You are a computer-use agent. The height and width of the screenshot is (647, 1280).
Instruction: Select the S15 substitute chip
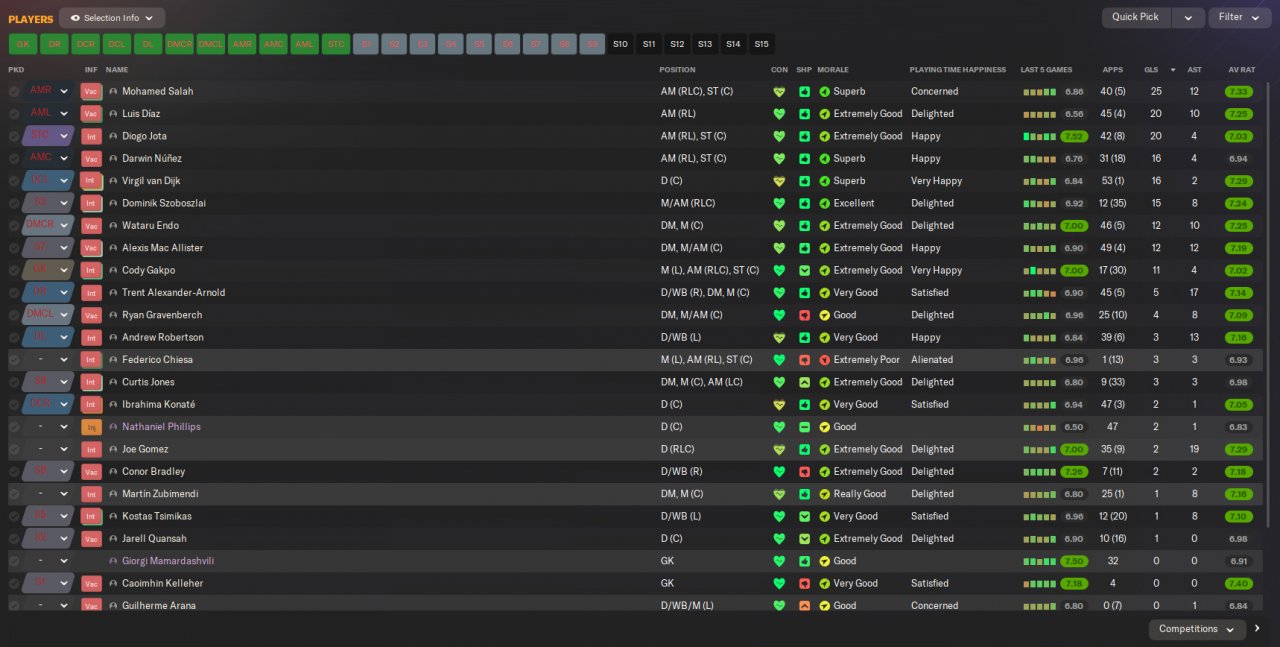coord(761,44)
